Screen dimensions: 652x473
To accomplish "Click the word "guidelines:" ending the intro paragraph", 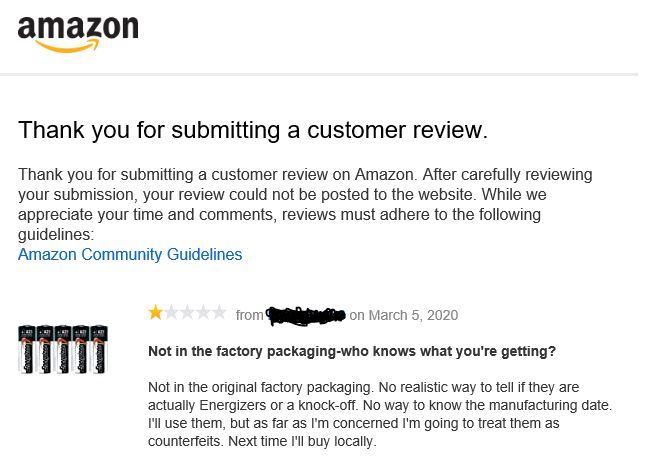I will coord(56,235).
